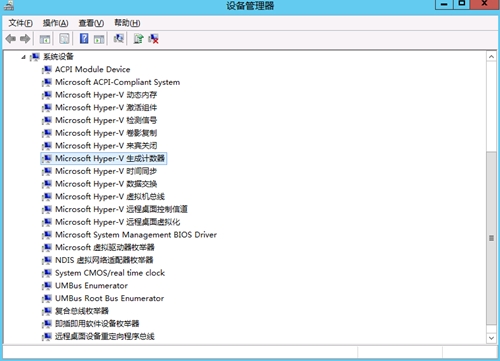The height and width of the screenshot is (361, 500).
Task: Collapse the 系统设备 tree node
Action: pos(23,57)
